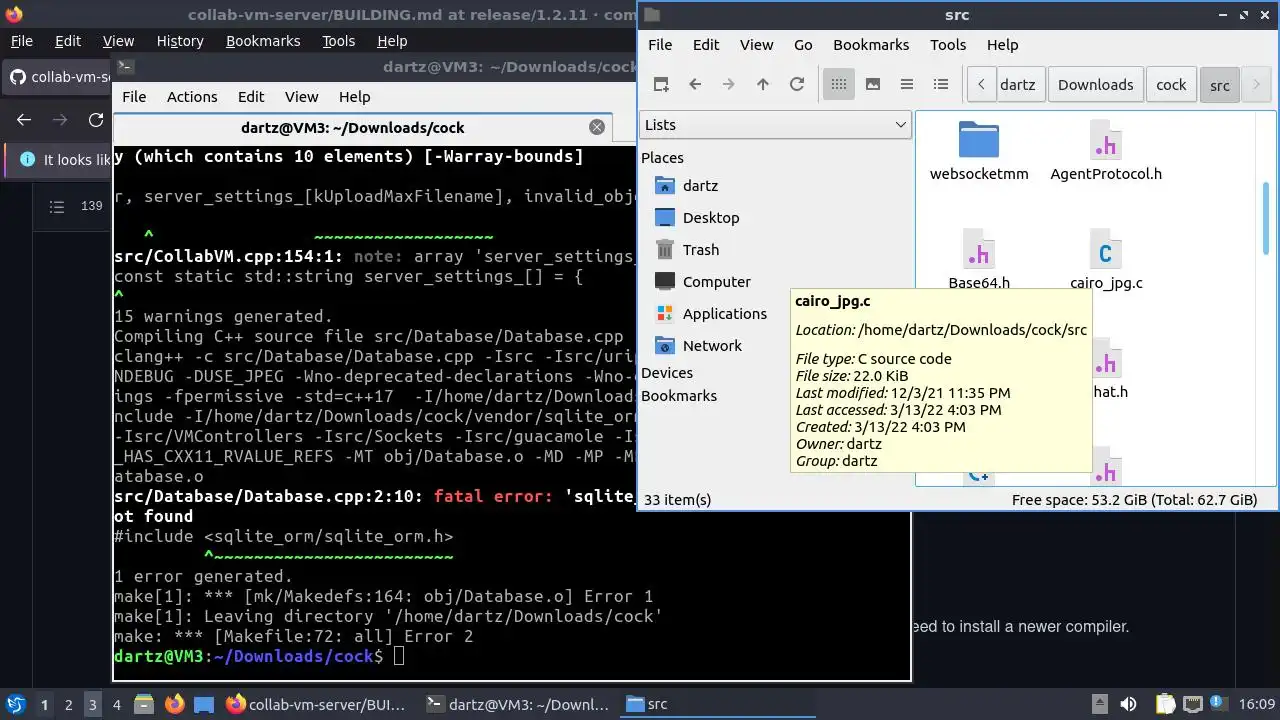Open application menu on taskbar
Viewport: 1280px width, 720px height.
15,704
